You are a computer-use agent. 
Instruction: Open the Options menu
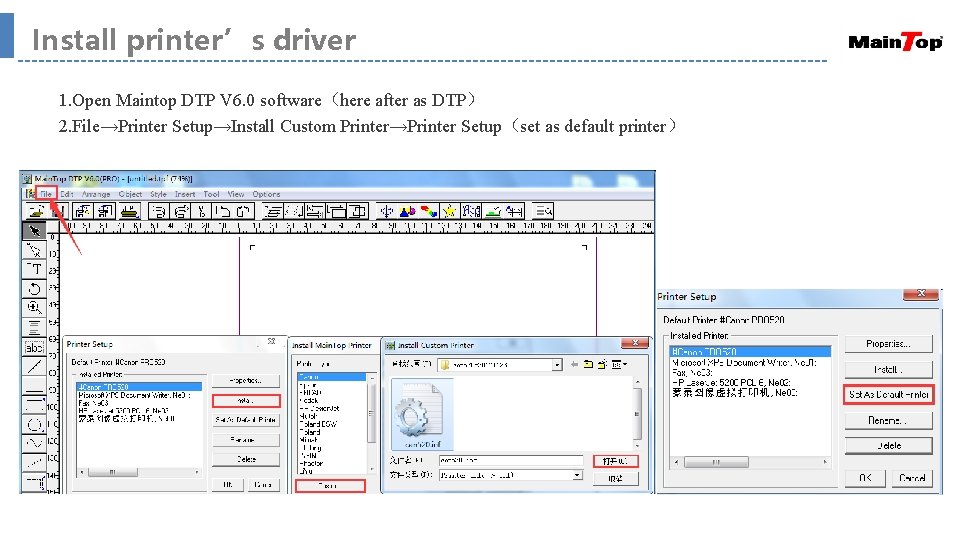point(266,194)
